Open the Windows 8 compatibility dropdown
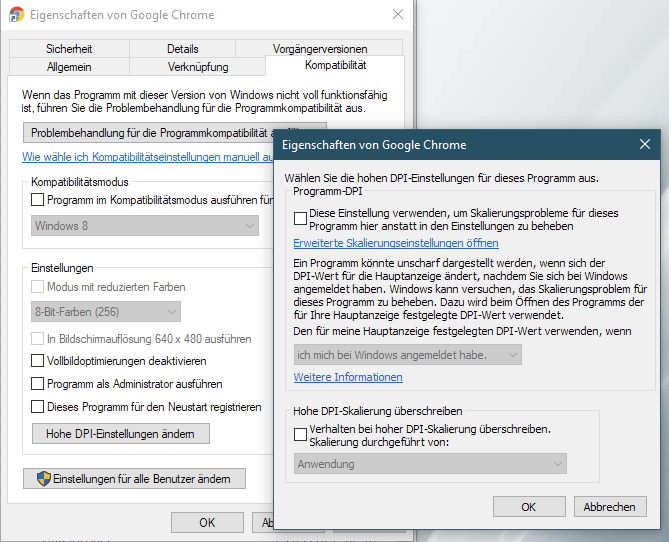This screenshot has width=669, height=542. [x=145, y=226]
